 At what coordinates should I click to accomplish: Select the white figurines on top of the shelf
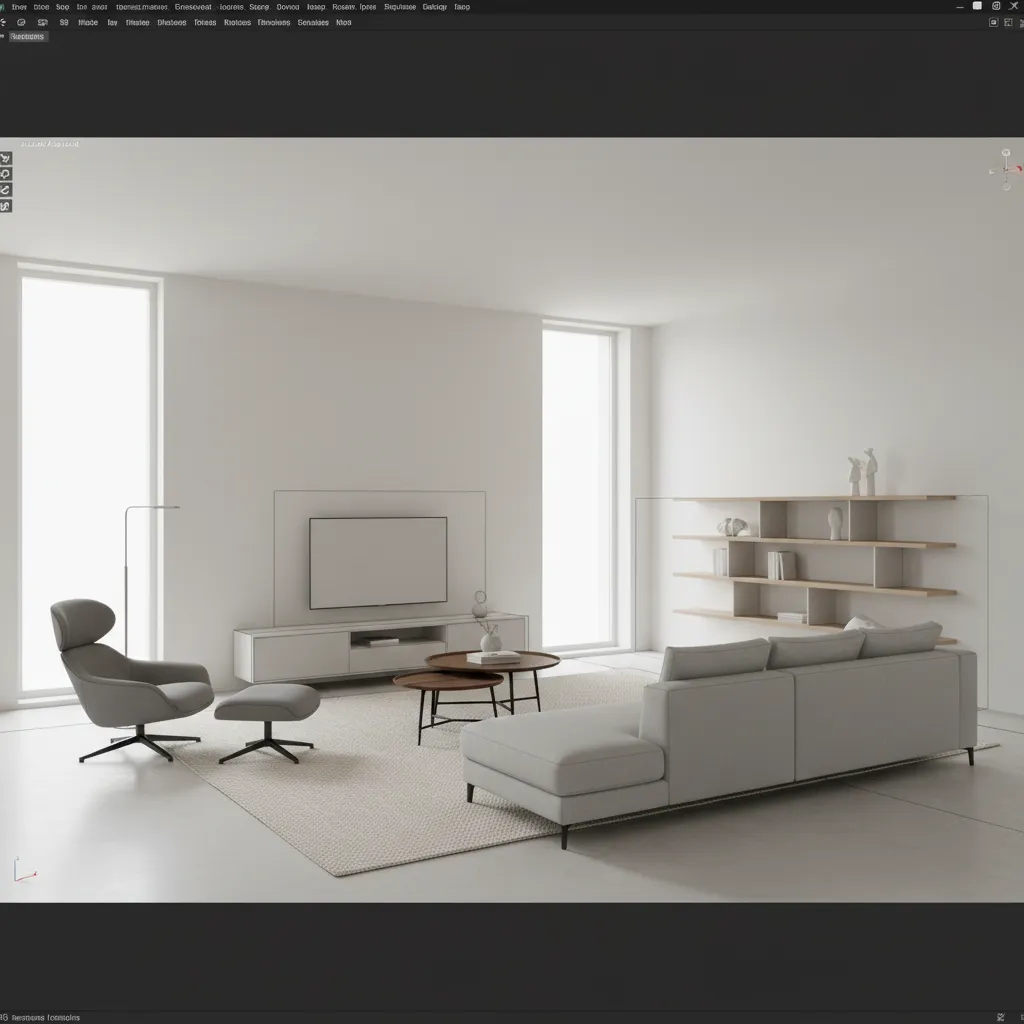click(863, 472)
